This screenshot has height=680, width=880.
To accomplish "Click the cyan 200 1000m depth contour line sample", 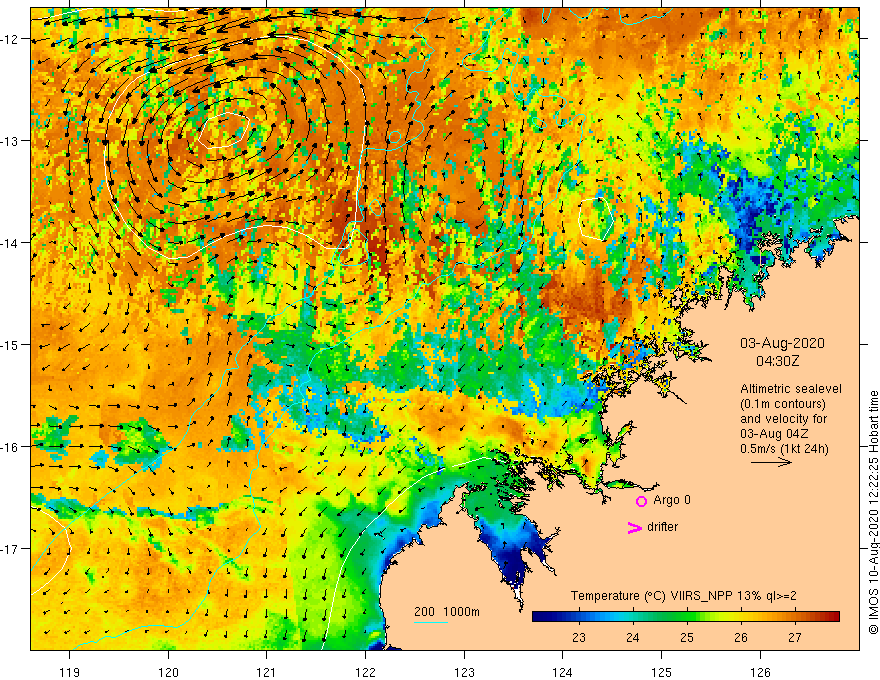I will (x=431, y=622).
